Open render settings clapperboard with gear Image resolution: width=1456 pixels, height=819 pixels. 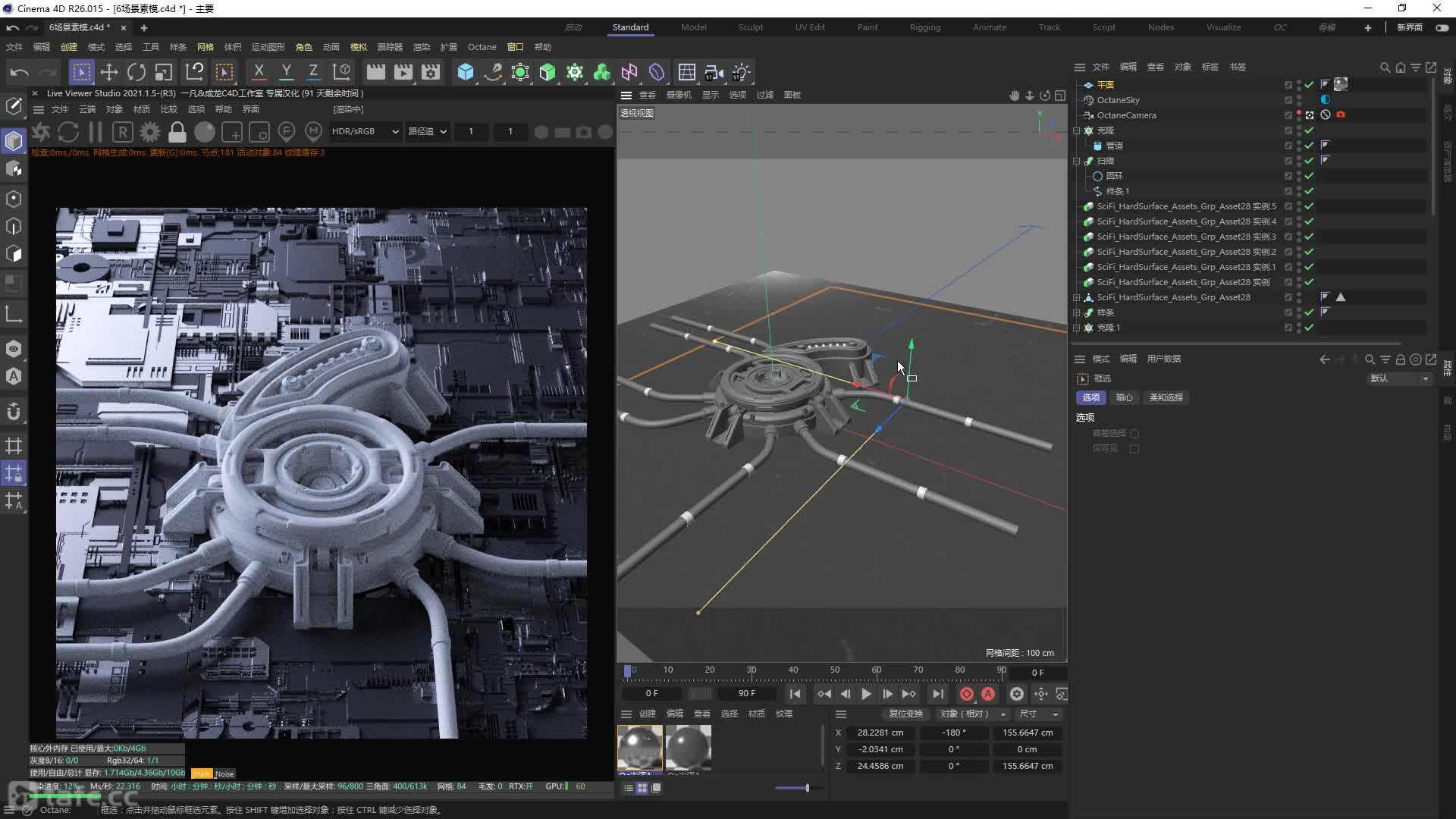coord(431,72)
